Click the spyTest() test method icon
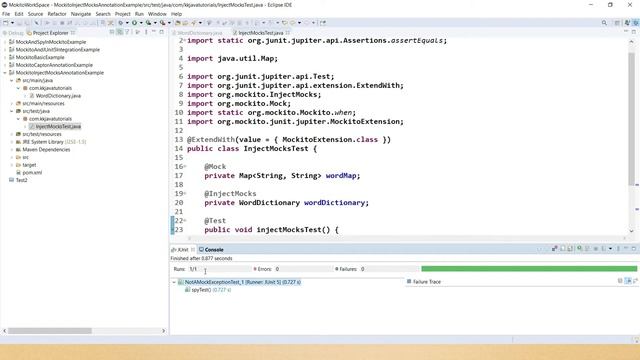Viewport: 640px width, 360px height. pyautogui.click(x=187, y=290)
